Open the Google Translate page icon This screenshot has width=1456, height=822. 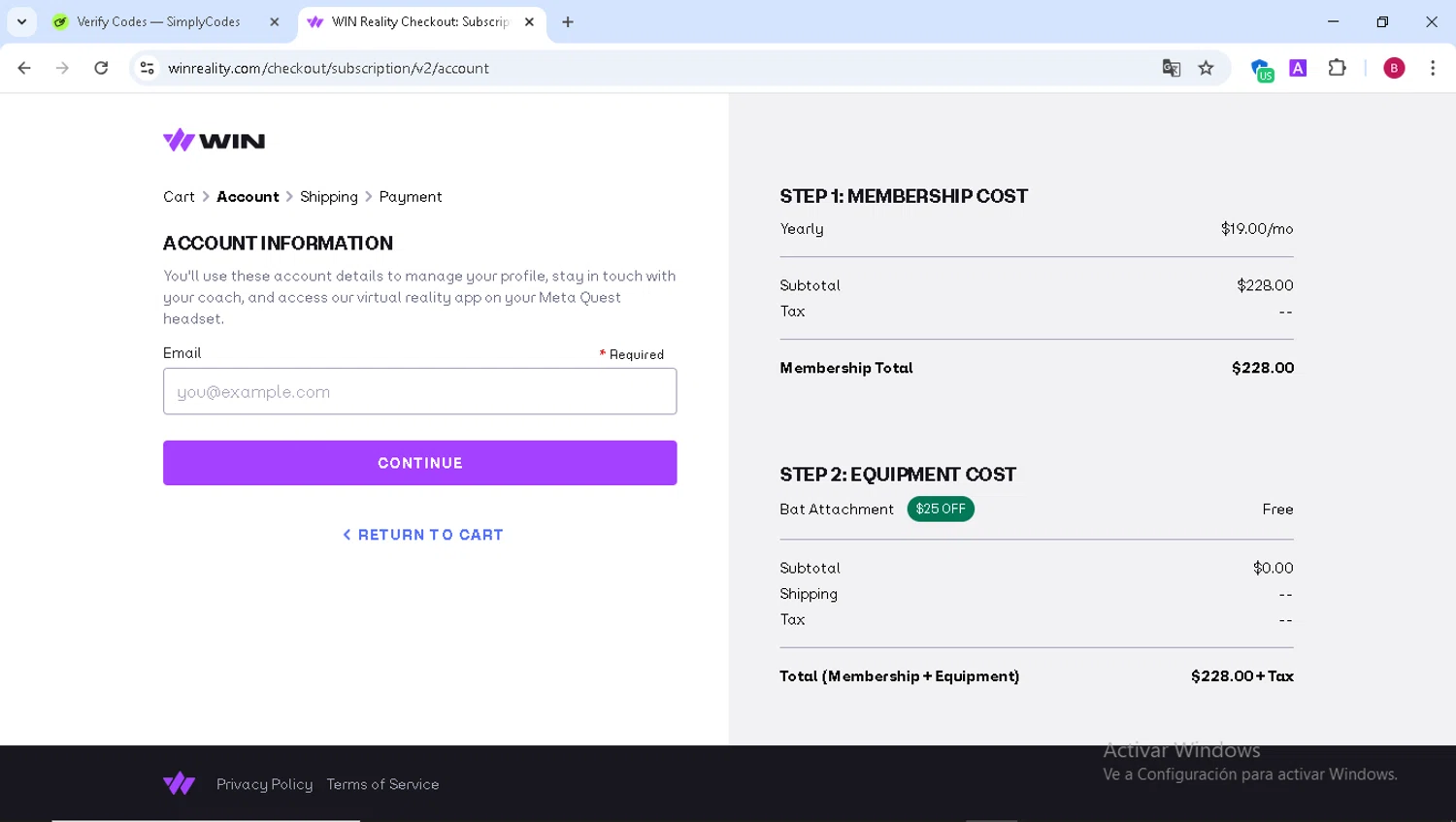click(1172, 68)
